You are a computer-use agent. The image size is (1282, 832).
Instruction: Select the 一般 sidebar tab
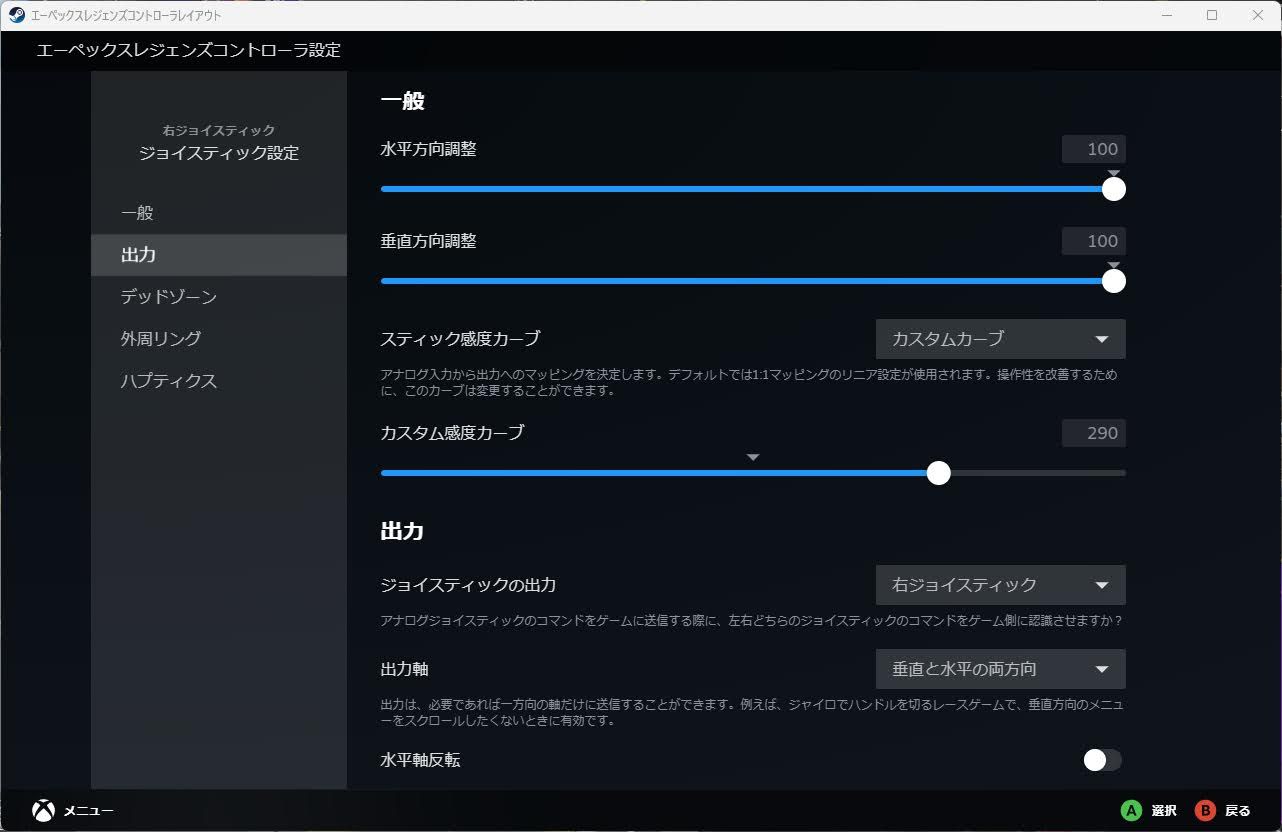(219, 213)
